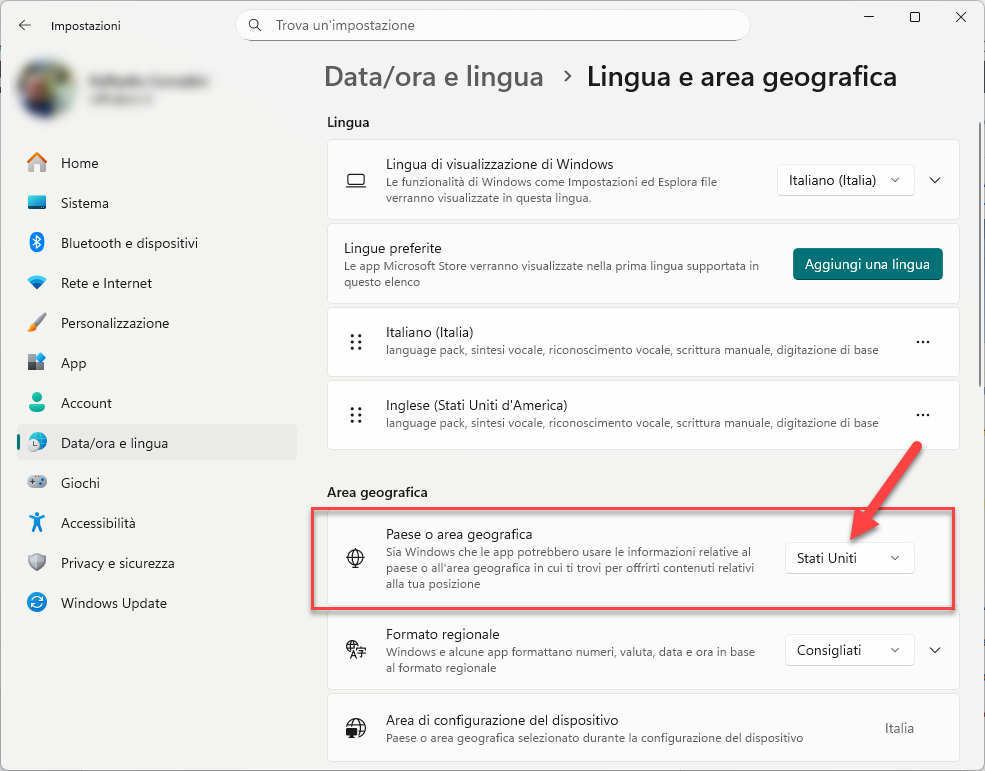Switch to Privacy e sicurezza
985x771 pixels.
(117, 563)
